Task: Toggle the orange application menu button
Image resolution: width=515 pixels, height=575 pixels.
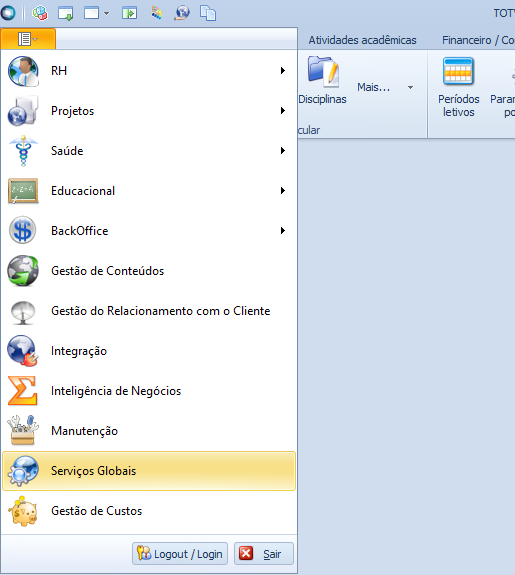Action: click(28, 39)
